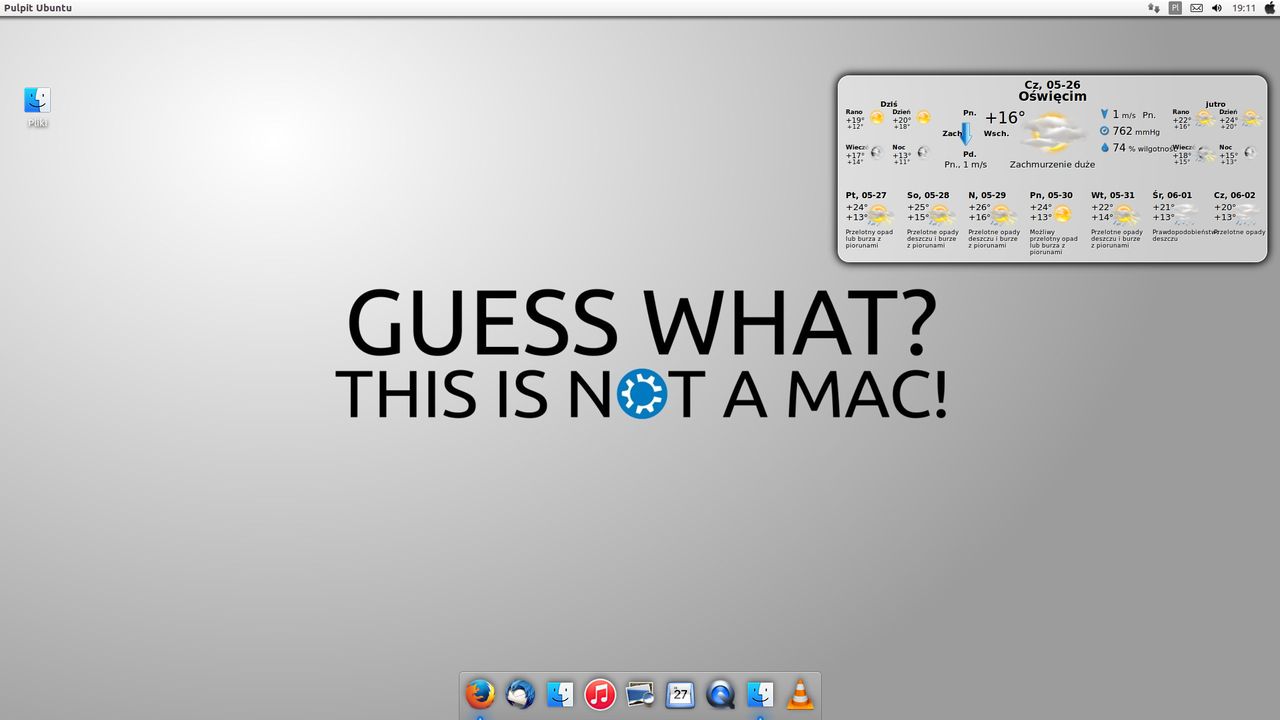The height and width of the screenshot is (720, 1280).
Task: Click the Pn, 05-30 day label
Action: (x=1051, y=195)
